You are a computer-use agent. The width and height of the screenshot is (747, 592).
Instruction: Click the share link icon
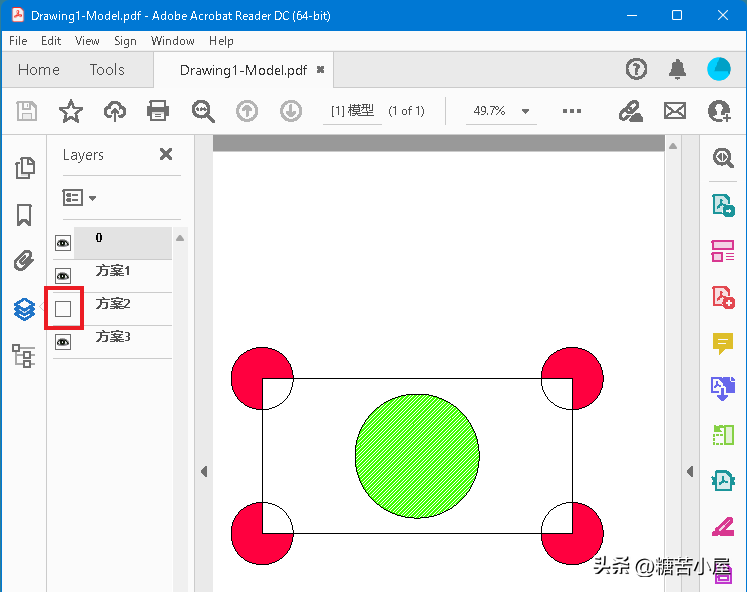(x=631, y=111)
